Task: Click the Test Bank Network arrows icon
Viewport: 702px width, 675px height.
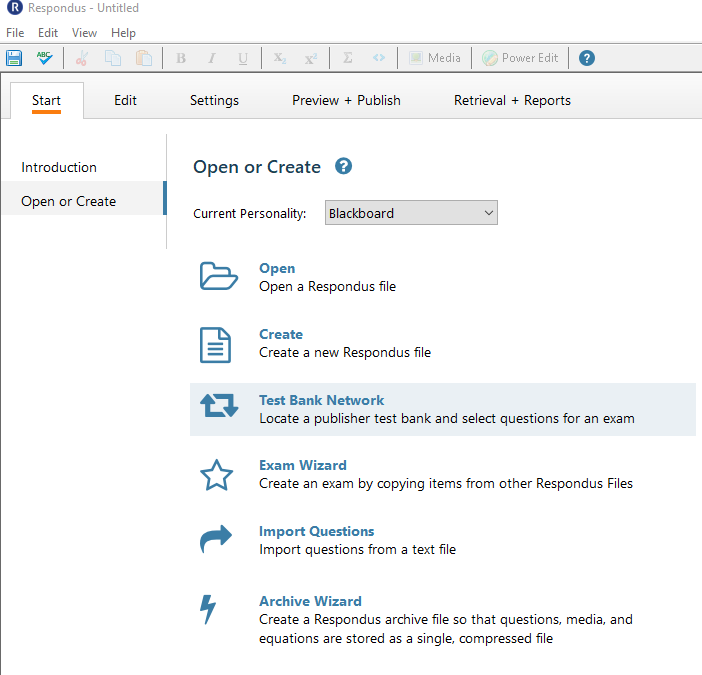Action: tap(219, 406)
